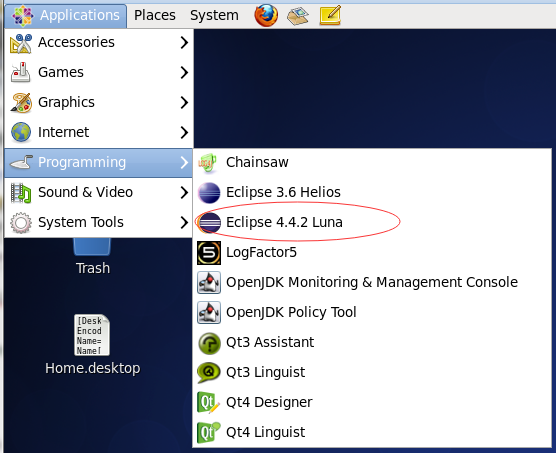Click the OpenJDK Monitoring Console Duke icon
The width and height of the screenshot is (556, 453).
209,283
